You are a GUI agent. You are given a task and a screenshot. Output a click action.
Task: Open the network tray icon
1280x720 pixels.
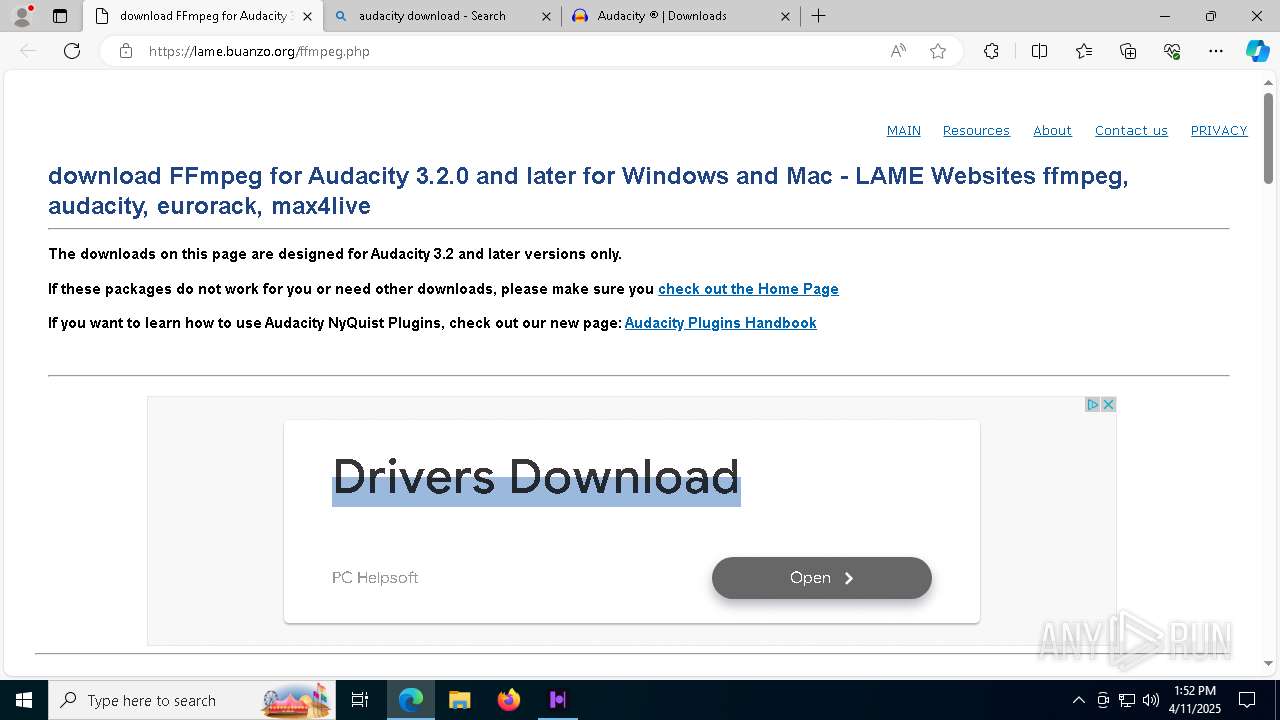(1127, 700)
